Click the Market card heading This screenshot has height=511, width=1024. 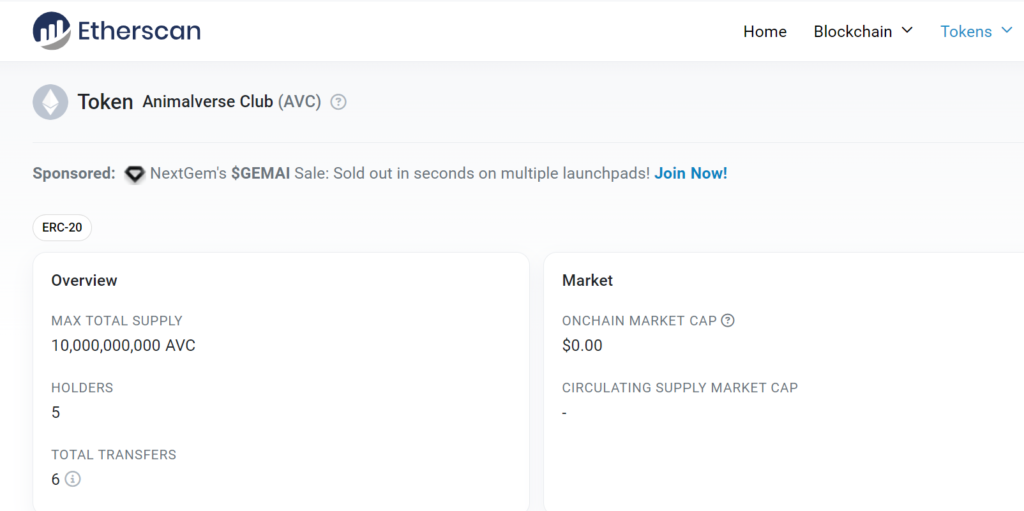pyautogui.click(x=588, y=280)
